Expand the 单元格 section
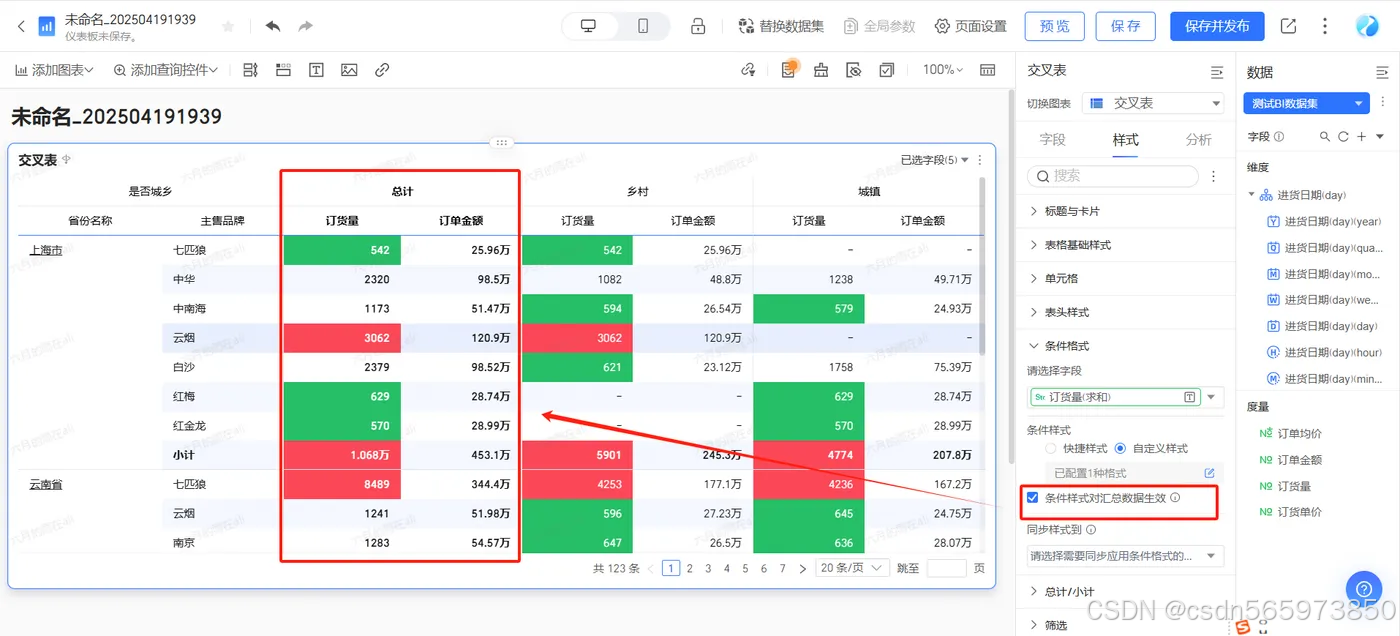The height and width of the screenshot is (636, 1400). pos(1060,279)
